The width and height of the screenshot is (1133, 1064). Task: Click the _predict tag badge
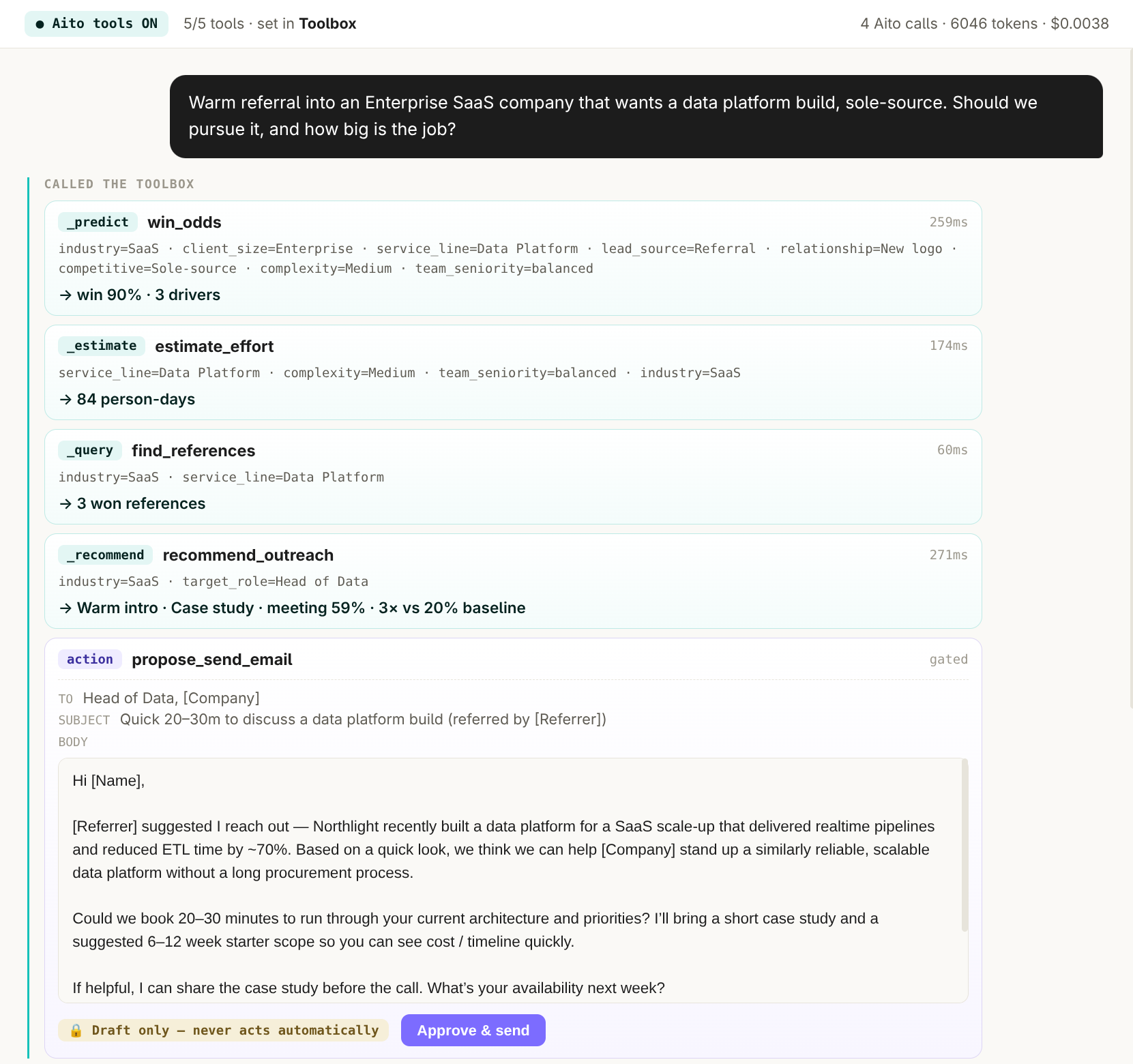click(98, 222)
